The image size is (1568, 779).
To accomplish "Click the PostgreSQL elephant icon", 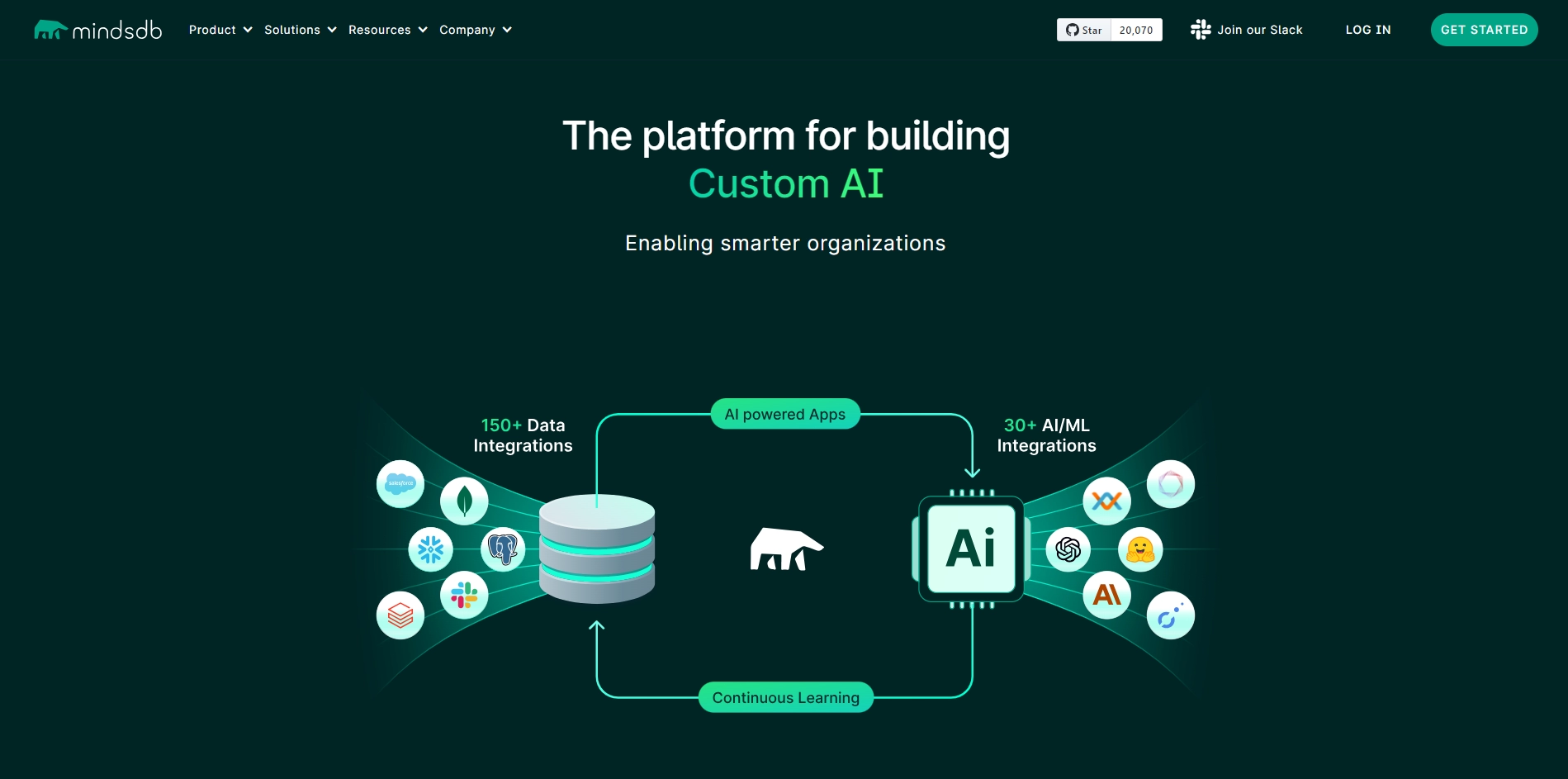I will [503, 549].
